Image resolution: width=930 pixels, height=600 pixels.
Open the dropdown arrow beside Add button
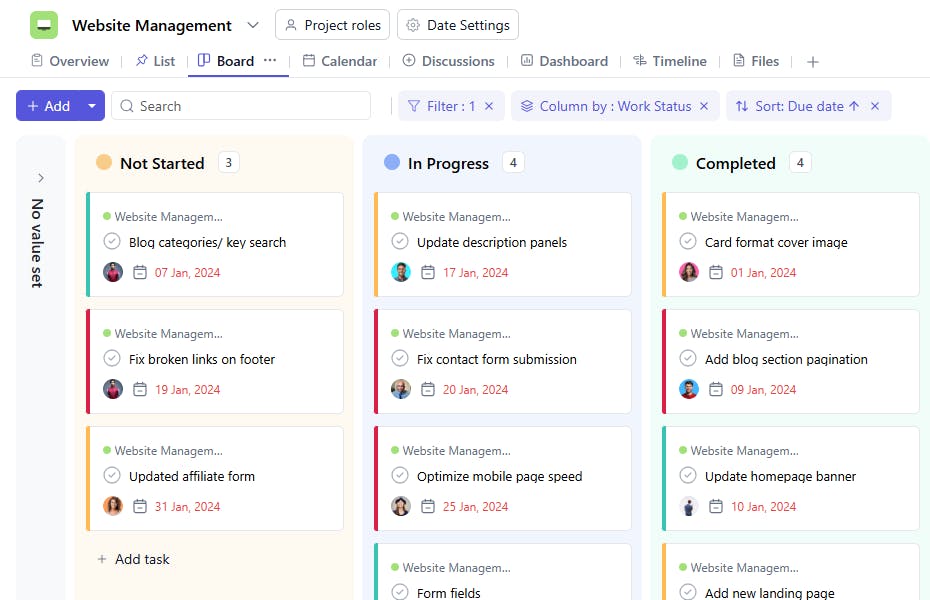pos(92,106)
